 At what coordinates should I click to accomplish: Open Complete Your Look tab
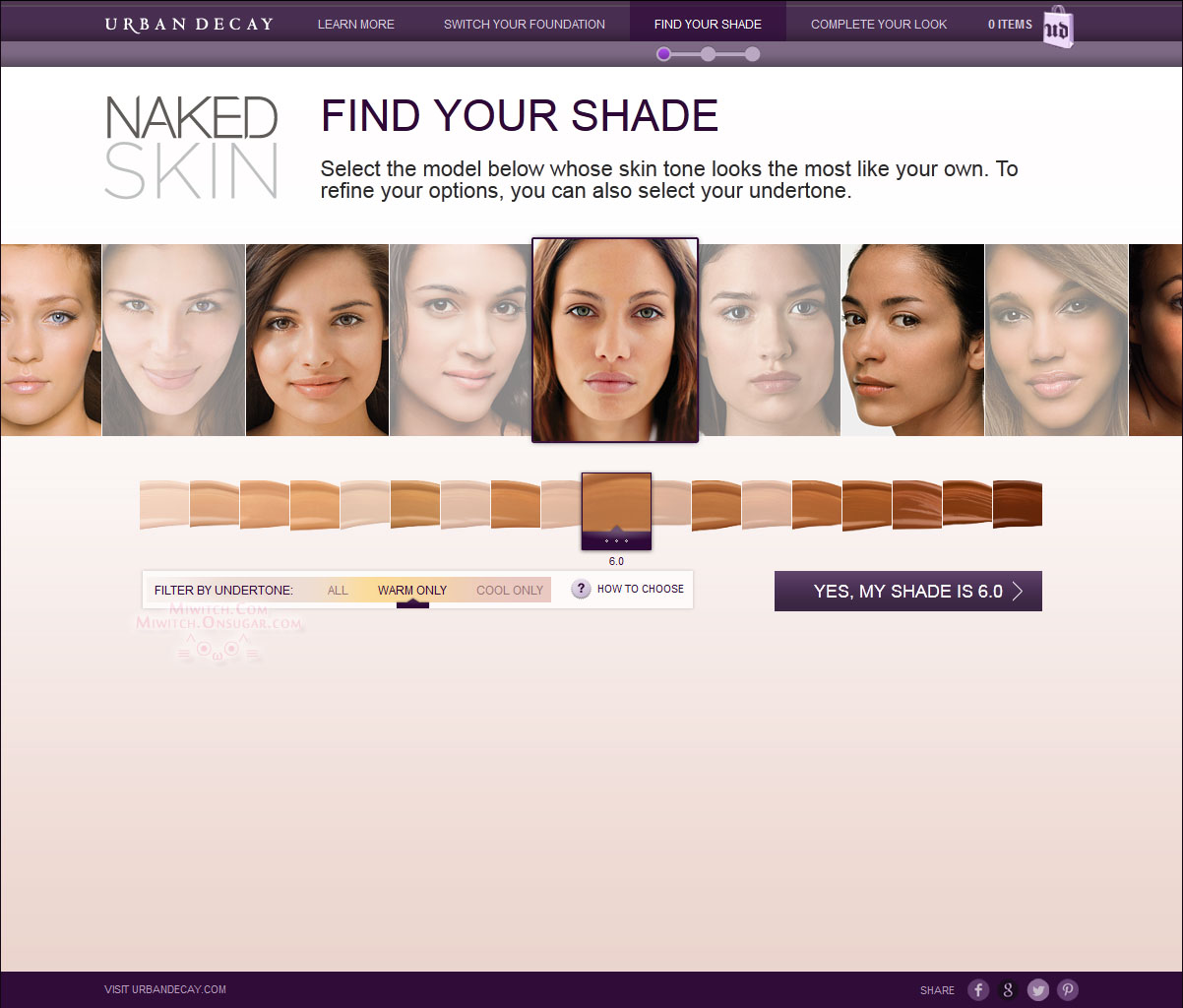tap(879, 24)
